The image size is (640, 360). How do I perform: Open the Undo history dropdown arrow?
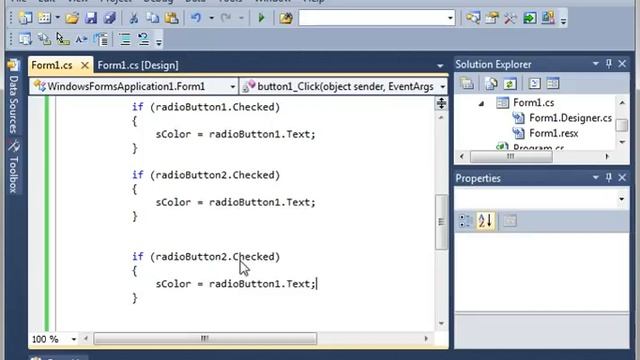coord(211,18)
